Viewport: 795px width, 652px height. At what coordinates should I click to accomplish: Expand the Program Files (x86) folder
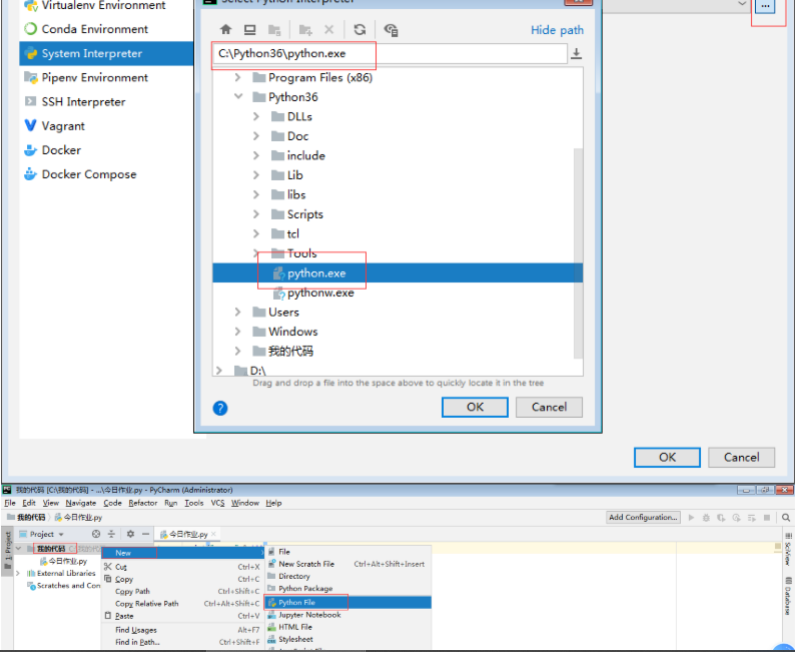(237, 78)
